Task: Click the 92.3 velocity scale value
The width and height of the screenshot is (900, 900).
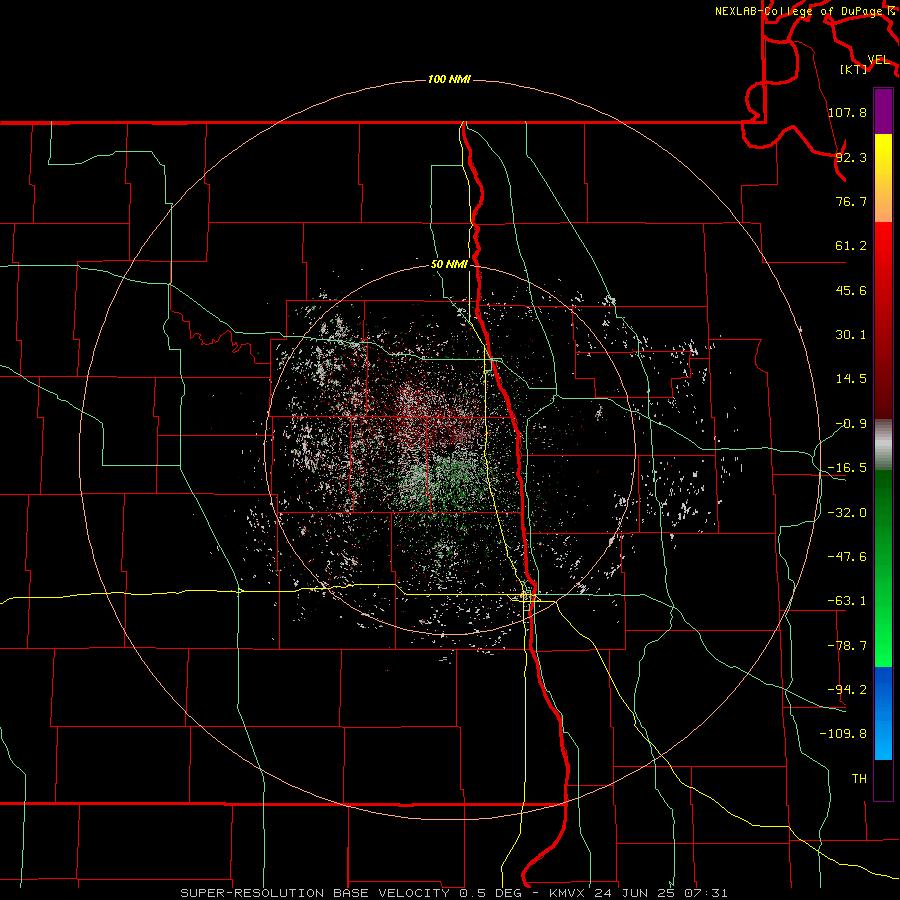Action: click(851, 157)
